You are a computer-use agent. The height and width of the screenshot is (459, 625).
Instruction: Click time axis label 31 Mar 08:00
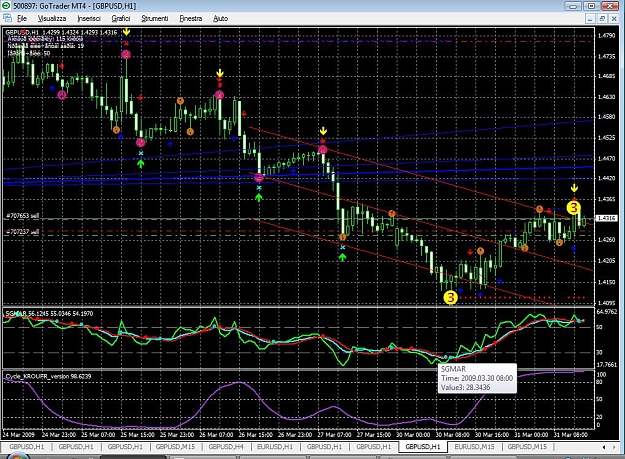click(x=570, y=435)
